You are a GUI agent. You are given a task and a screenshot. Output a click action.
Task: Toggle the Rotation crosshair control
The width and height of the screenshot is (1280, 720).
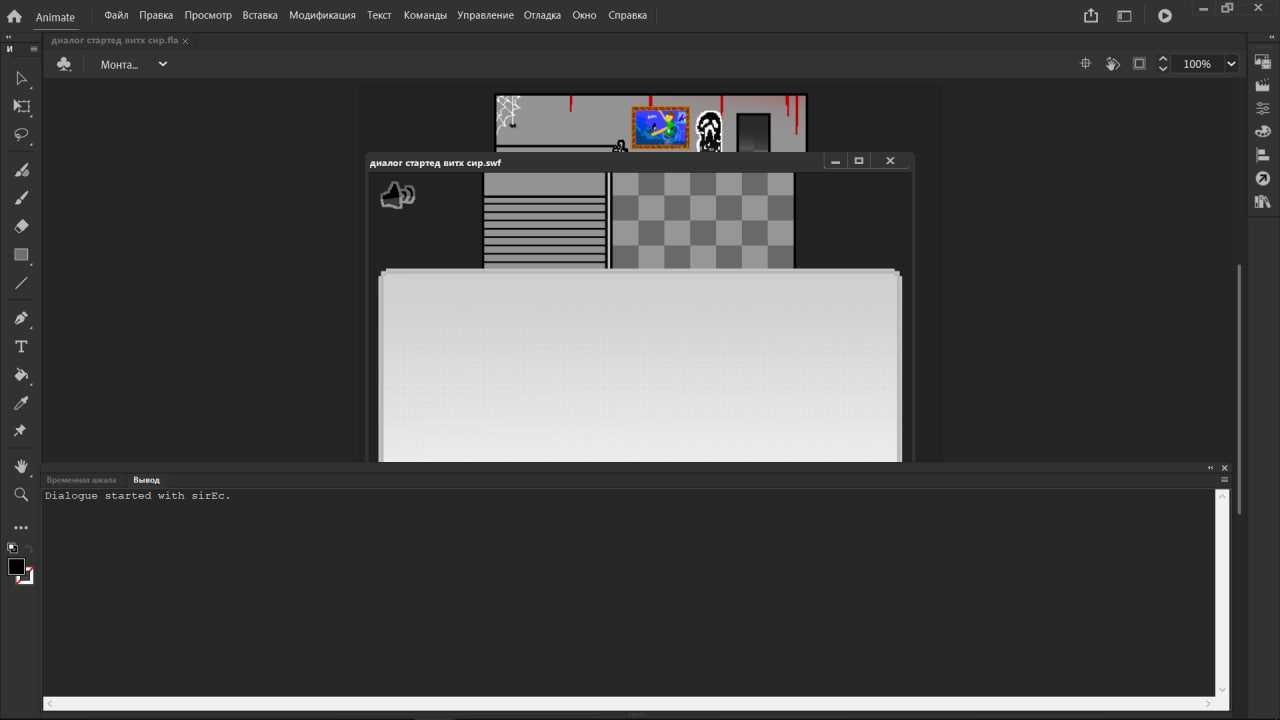pyautogui.click(x=1085, y=63)
